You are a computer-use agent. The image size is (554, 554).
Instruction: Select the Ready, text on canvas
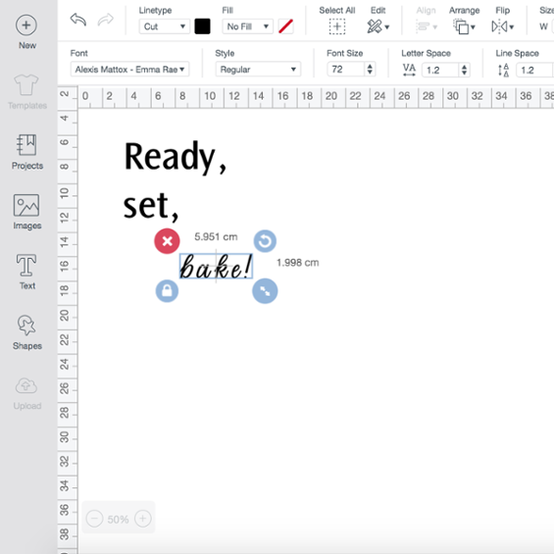[x=175, y=157]
